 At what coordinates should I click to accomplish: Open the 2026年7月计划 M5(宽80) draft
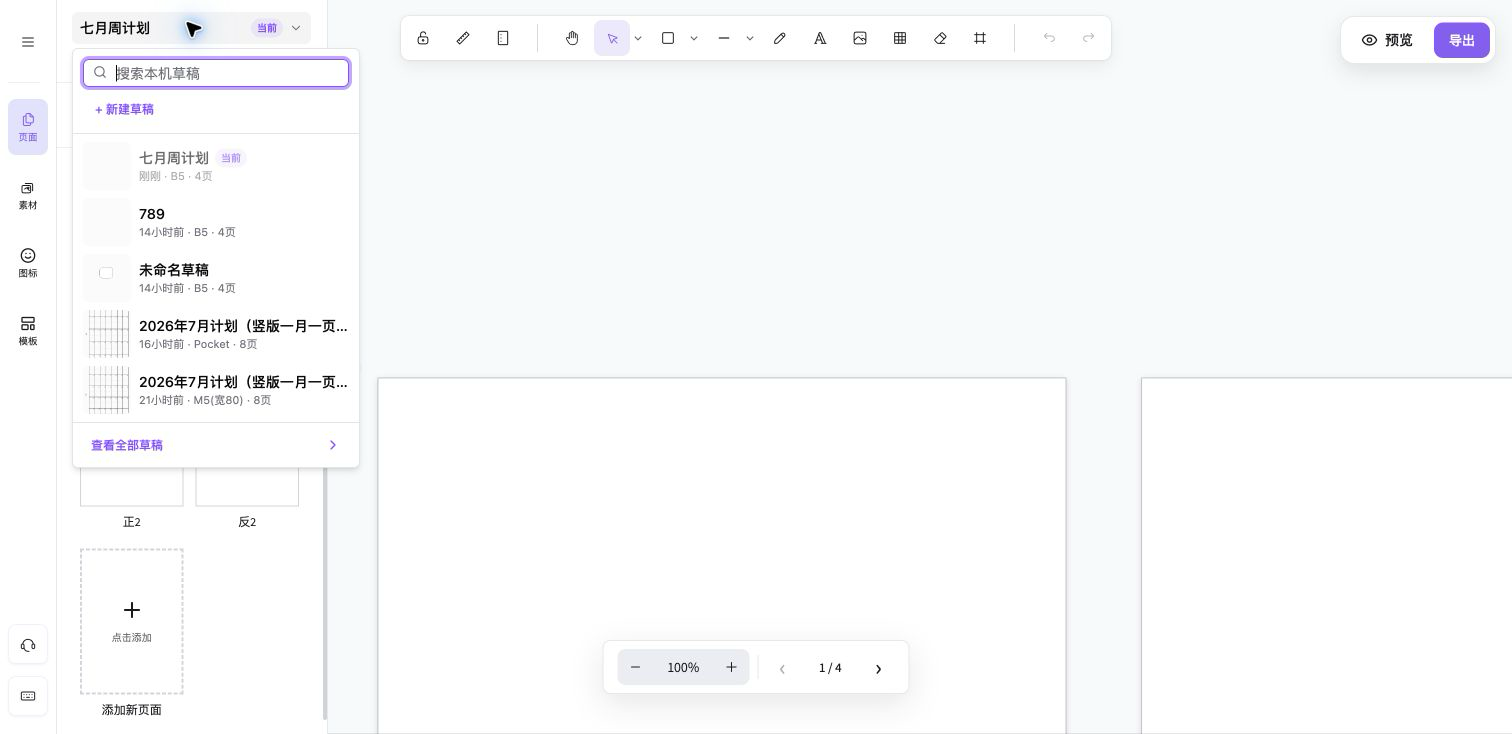[216, 390]
